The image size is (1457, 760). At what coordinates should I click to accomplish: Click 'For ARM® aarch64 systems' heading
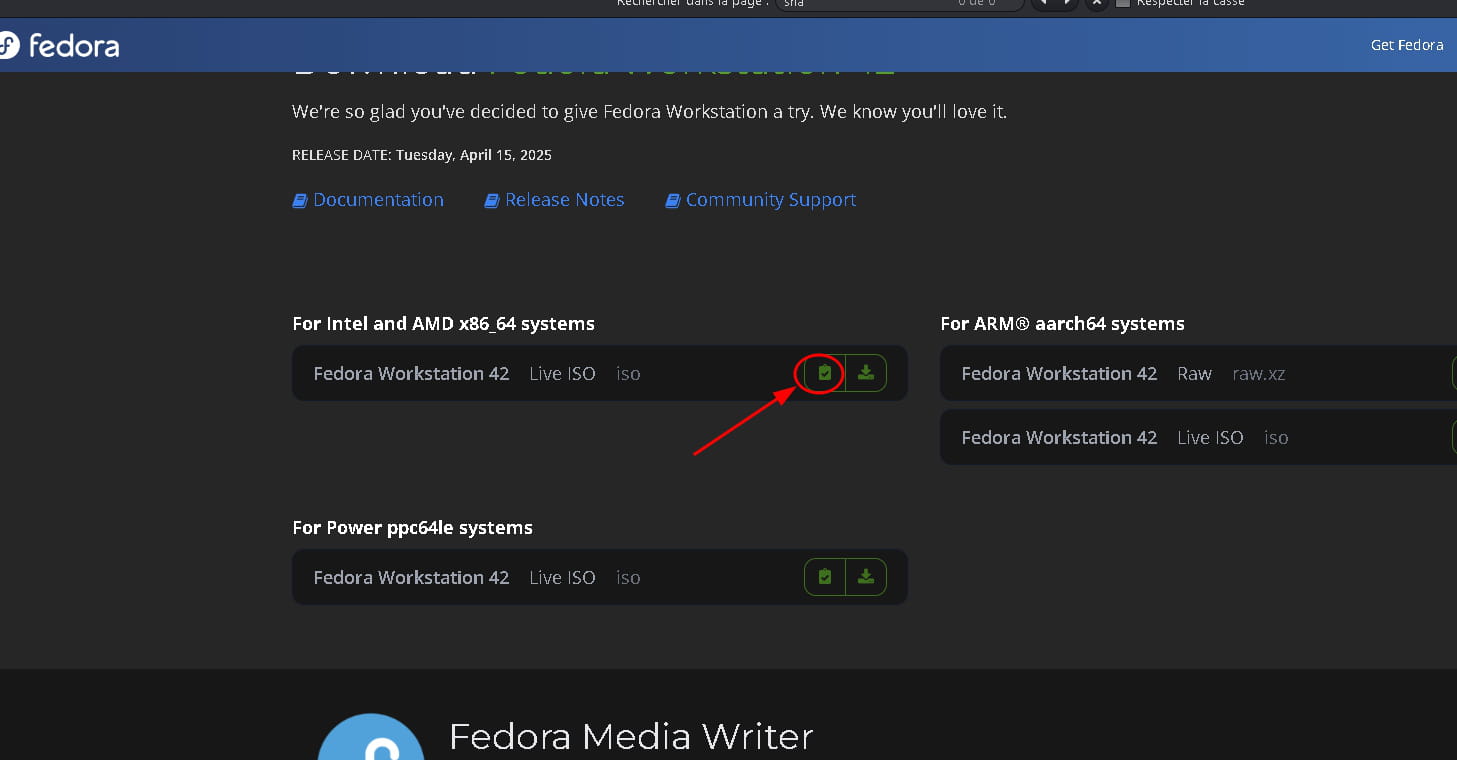(1062, 324)
